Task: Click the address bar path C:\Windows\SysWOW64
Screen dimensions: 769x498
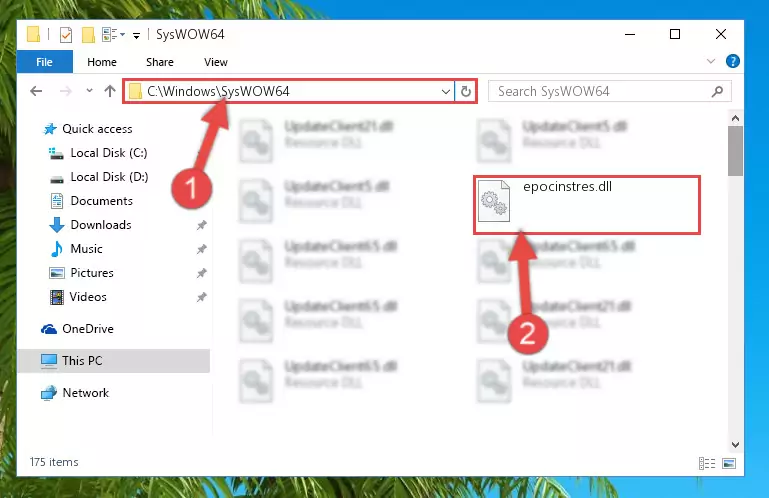Action: (x=218, y=91)
